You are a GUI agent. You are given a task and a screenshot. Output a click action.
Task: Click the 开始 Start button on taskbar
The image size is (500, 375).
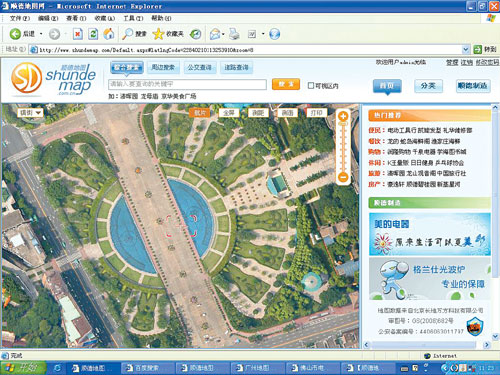coord(23,368)
